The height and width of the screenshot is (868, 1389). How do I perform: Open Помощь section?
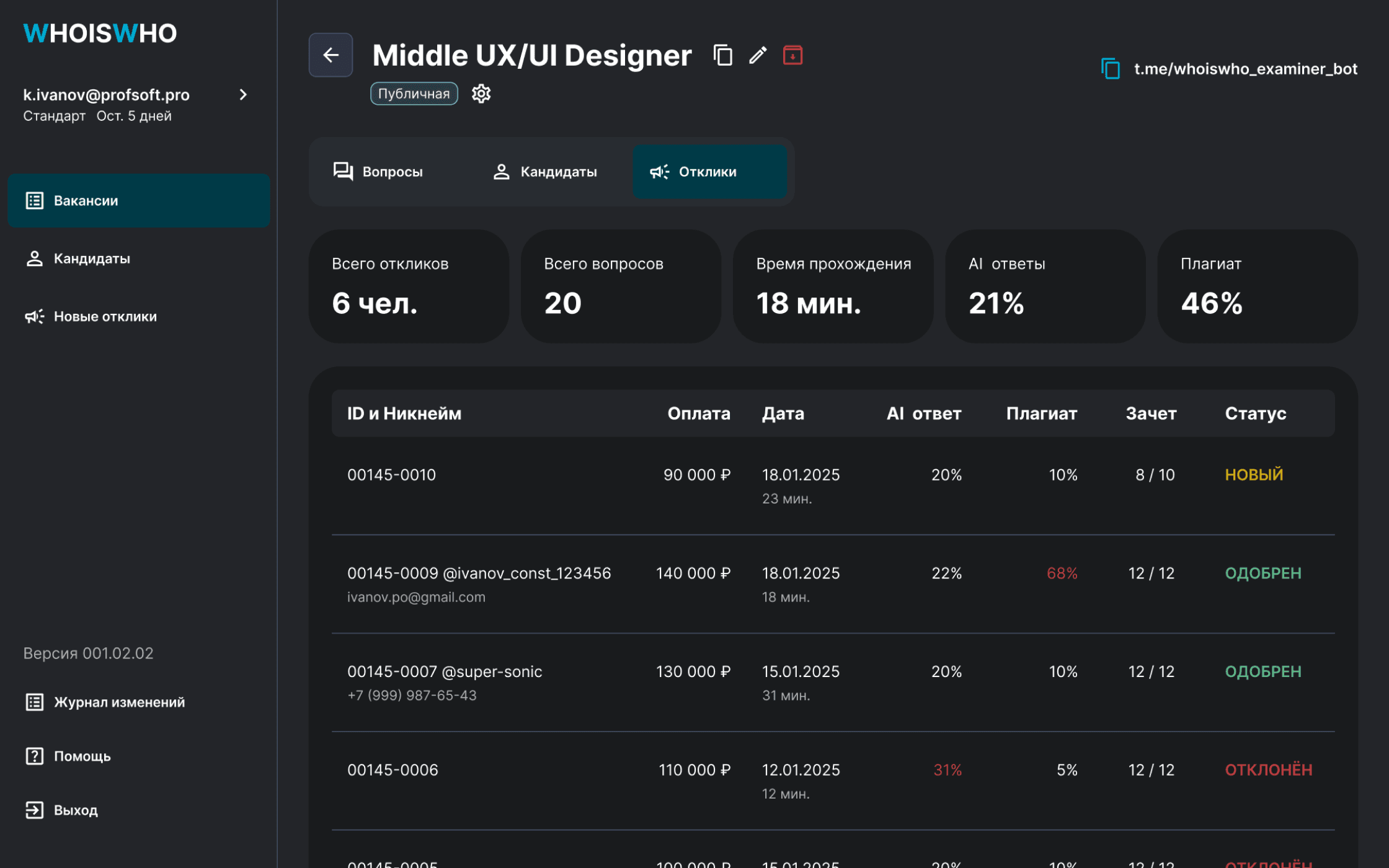click(x=68, y=756)
